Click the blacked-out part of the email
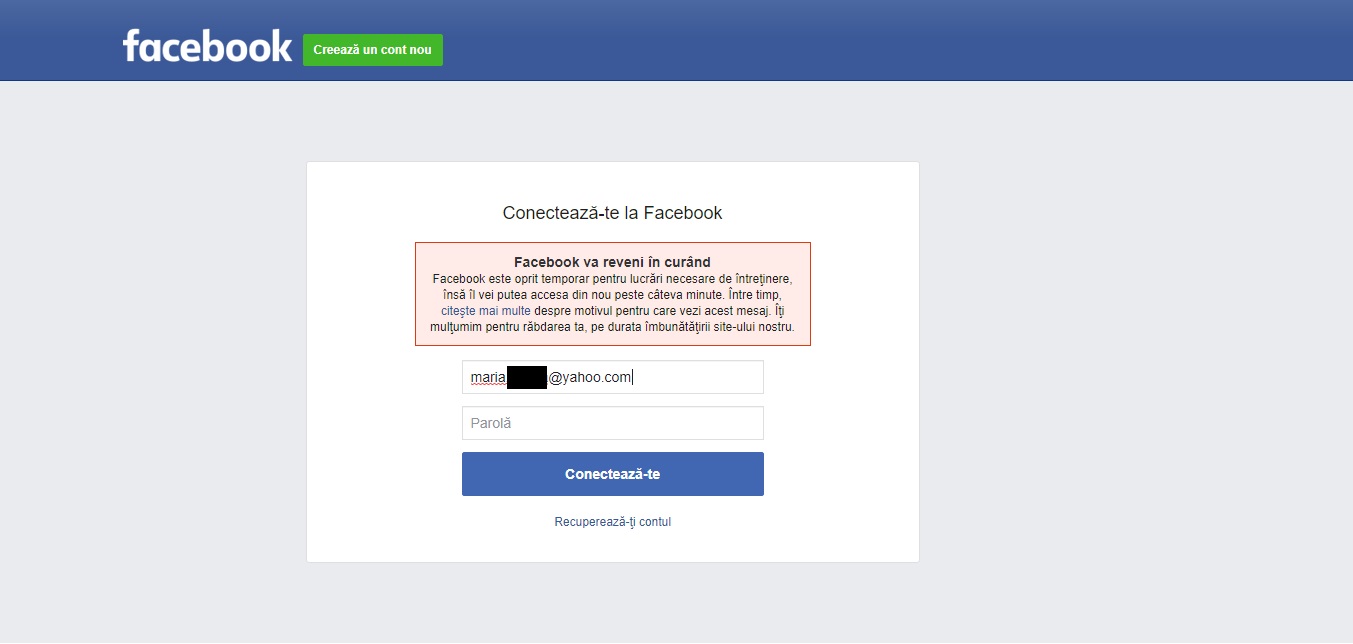 click(526, 377)
